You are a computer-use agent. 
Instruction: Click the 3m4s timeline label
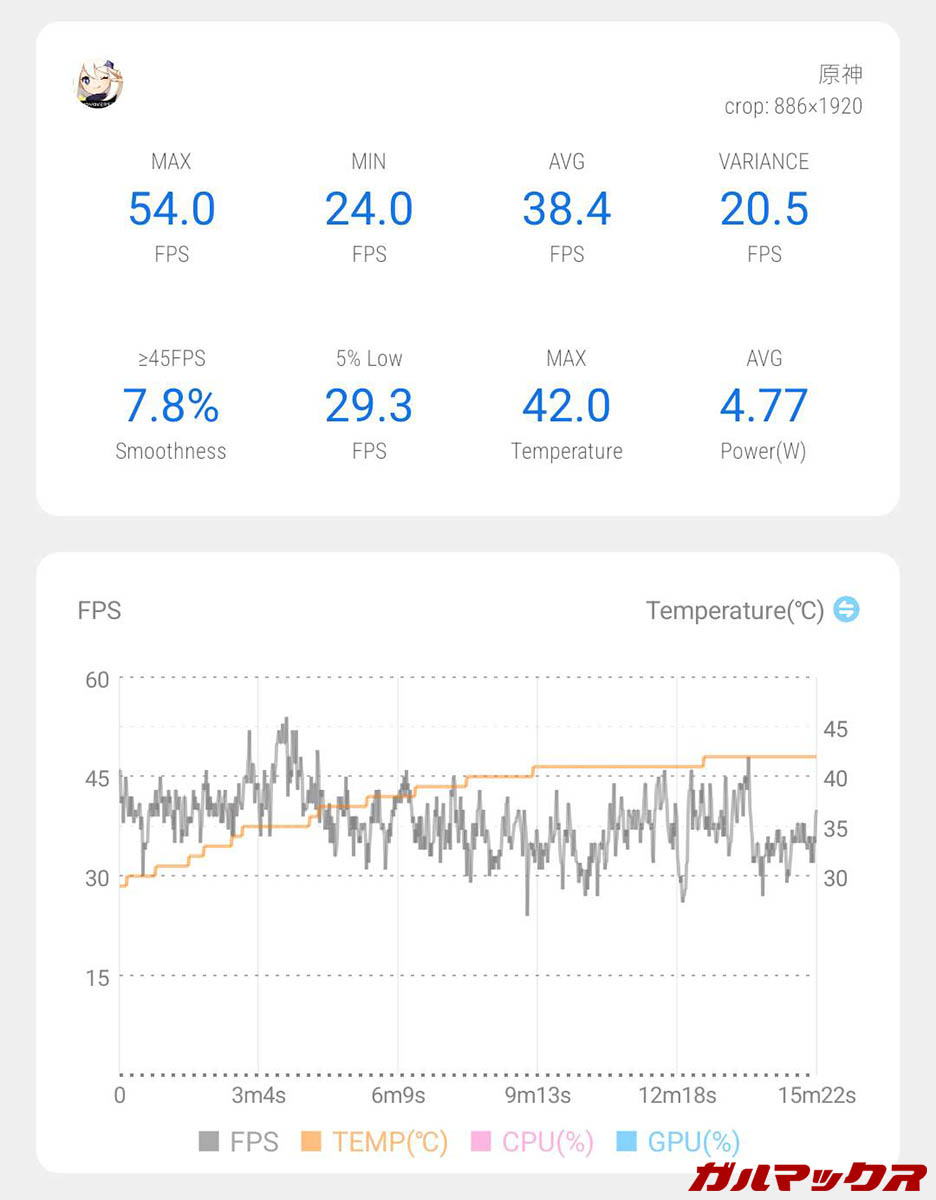[x=258, y=1095]
